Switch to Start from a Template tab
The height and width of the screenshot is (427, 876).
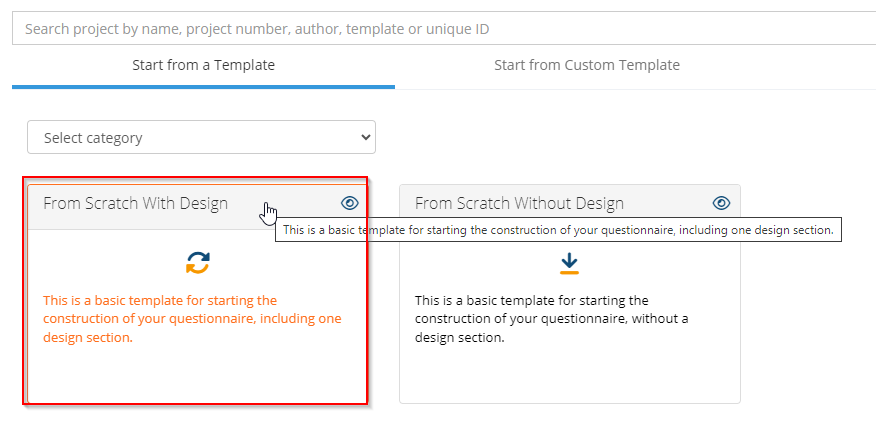[x=203, y=65]
